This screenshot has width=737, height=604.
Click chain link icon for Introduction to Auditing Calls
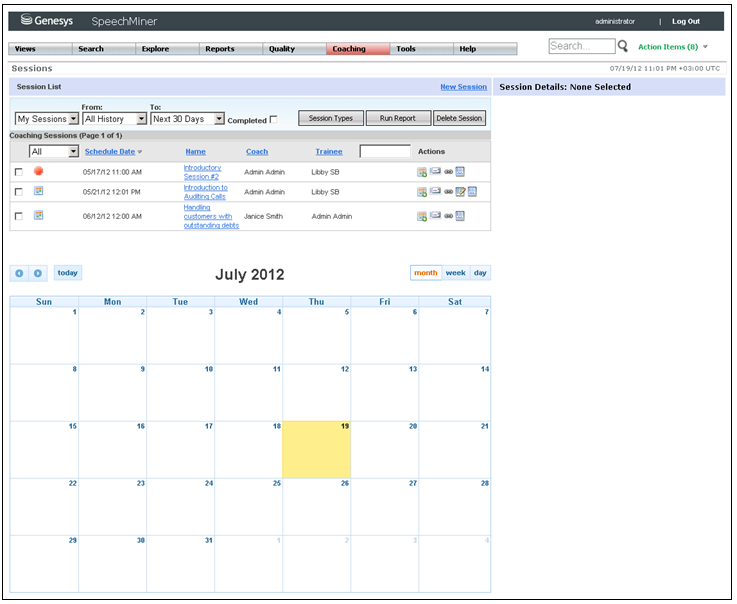(448, 191)
